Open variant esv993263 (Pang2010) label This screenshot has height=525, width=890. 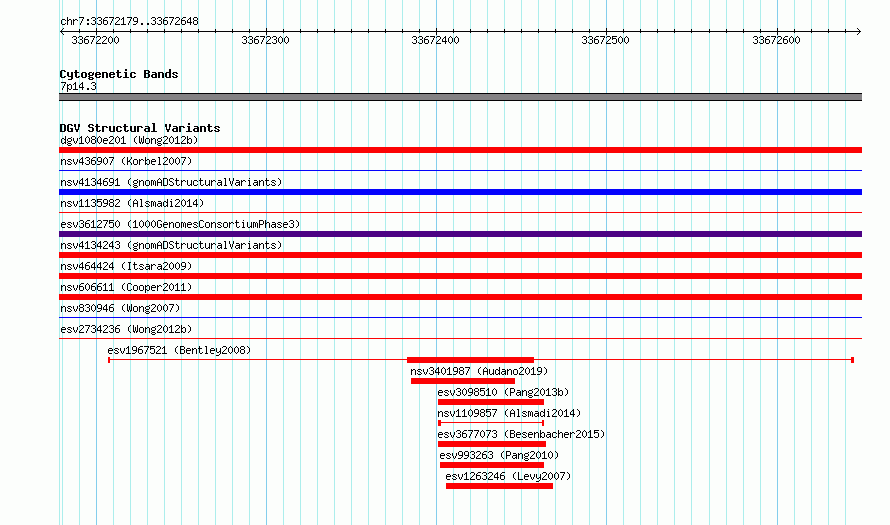(499, 455)
